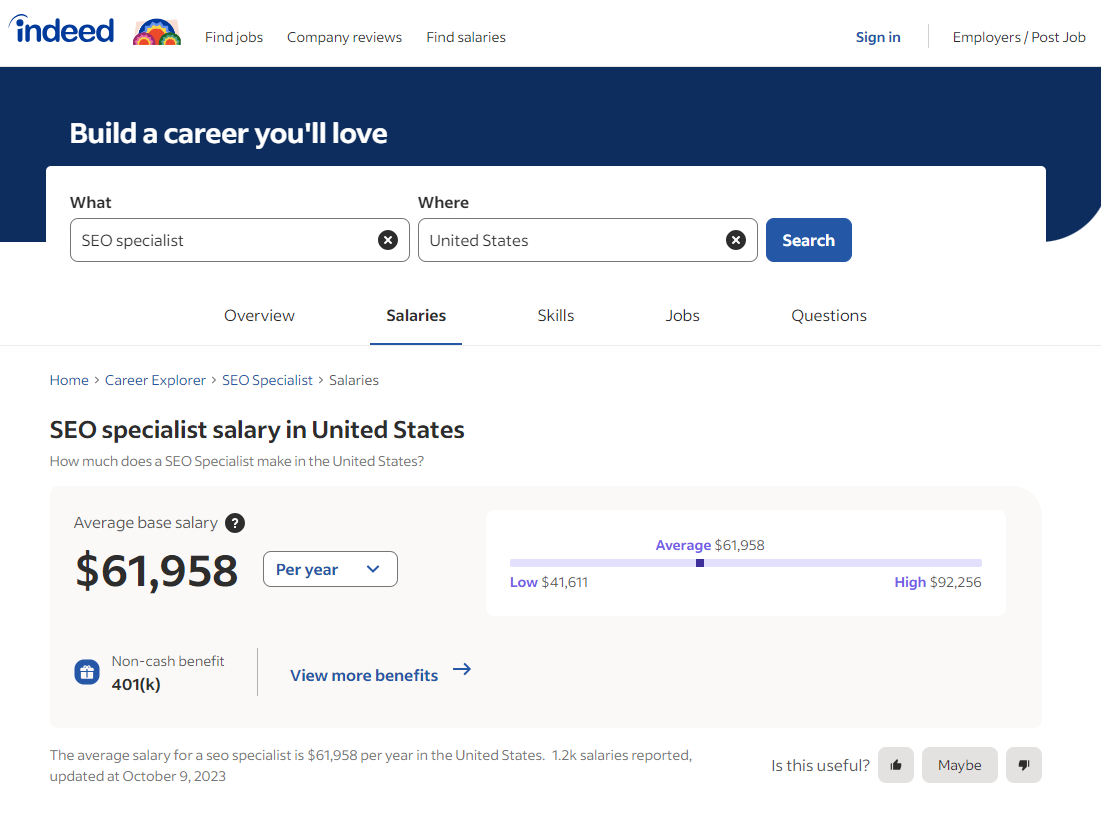Screen dimensions: 1101x817
Task: Open the Skills tab
Action: (x=556, y=316)
